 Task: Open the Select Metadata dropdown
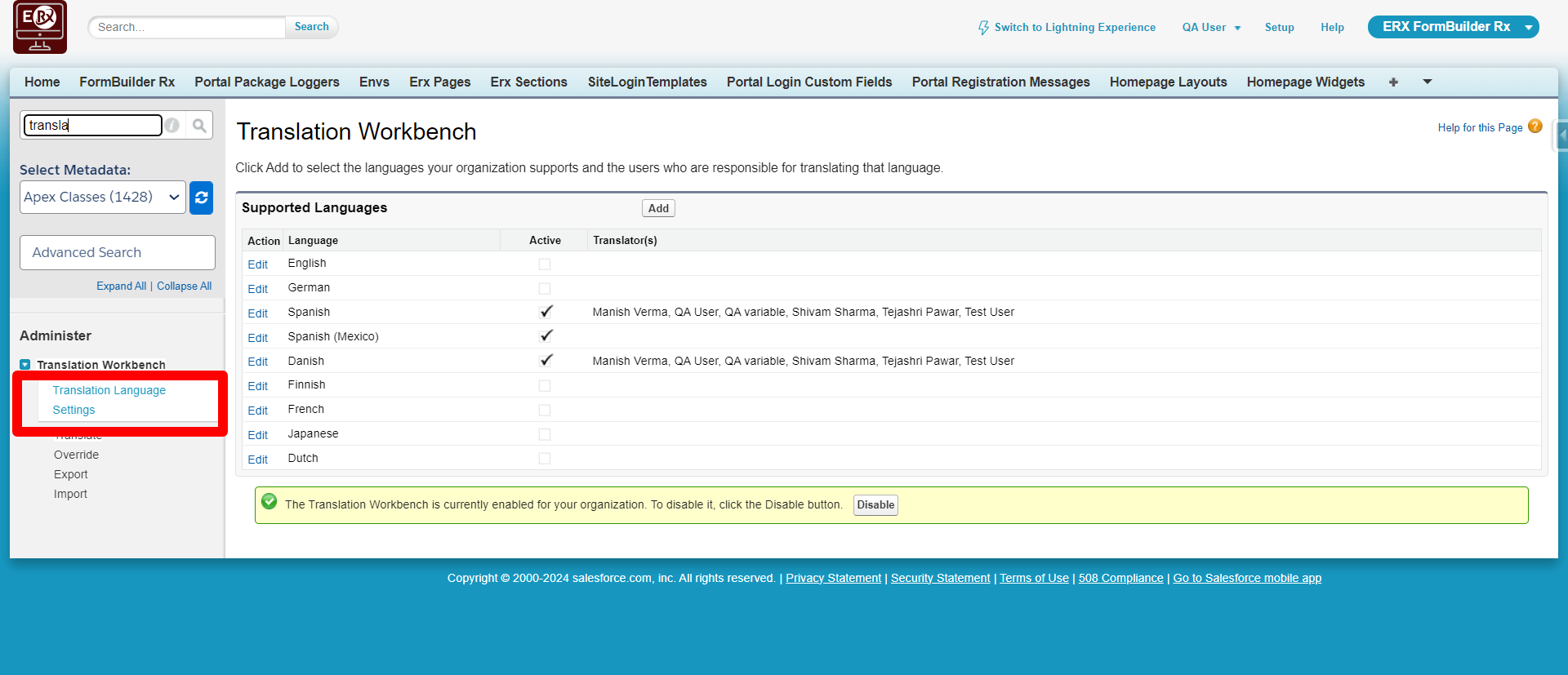click(x=103, y=198)
